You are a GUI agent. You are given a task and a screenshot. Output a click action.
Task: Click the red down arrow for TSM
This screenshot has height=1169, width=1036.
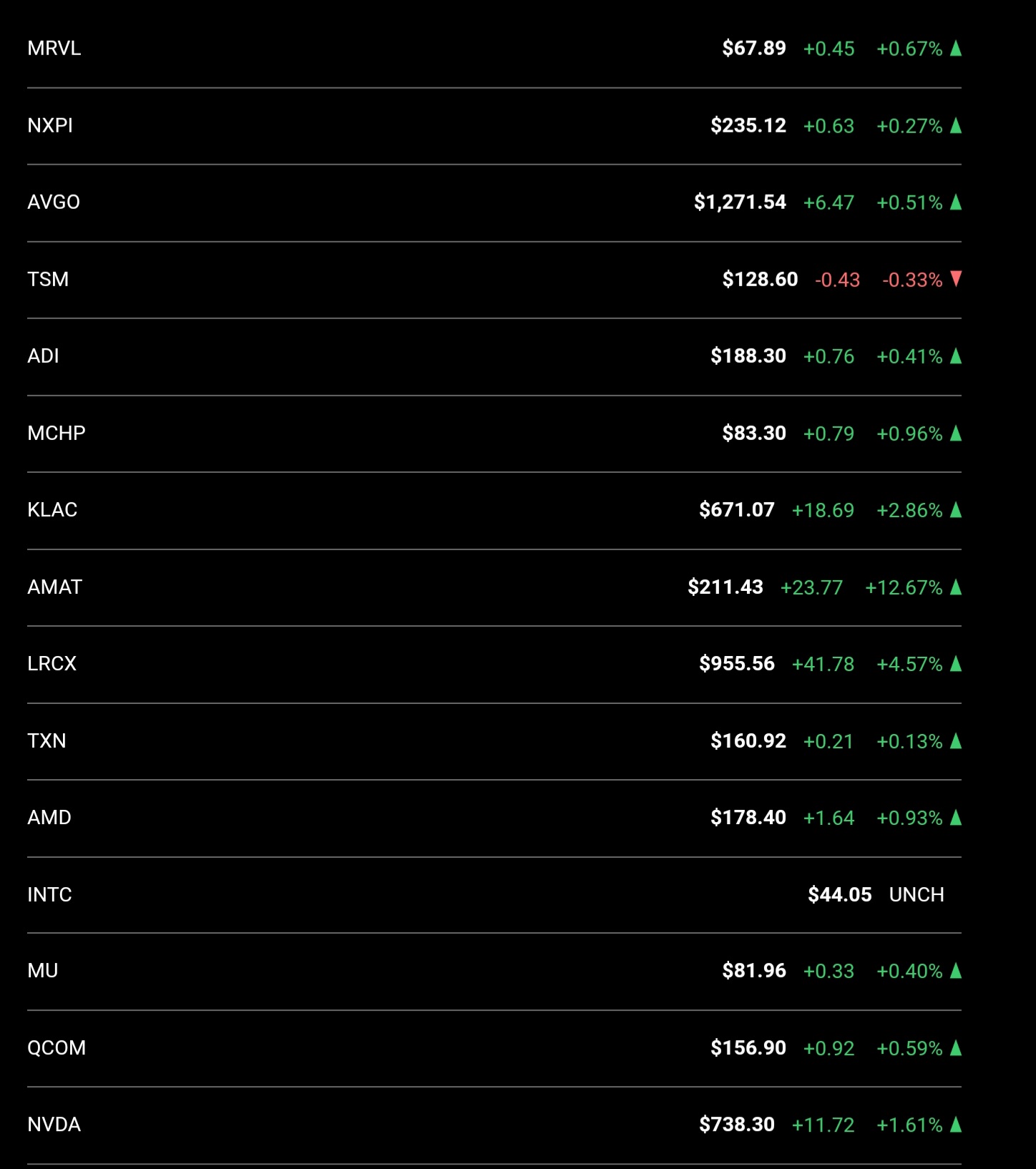pos(956,279)
